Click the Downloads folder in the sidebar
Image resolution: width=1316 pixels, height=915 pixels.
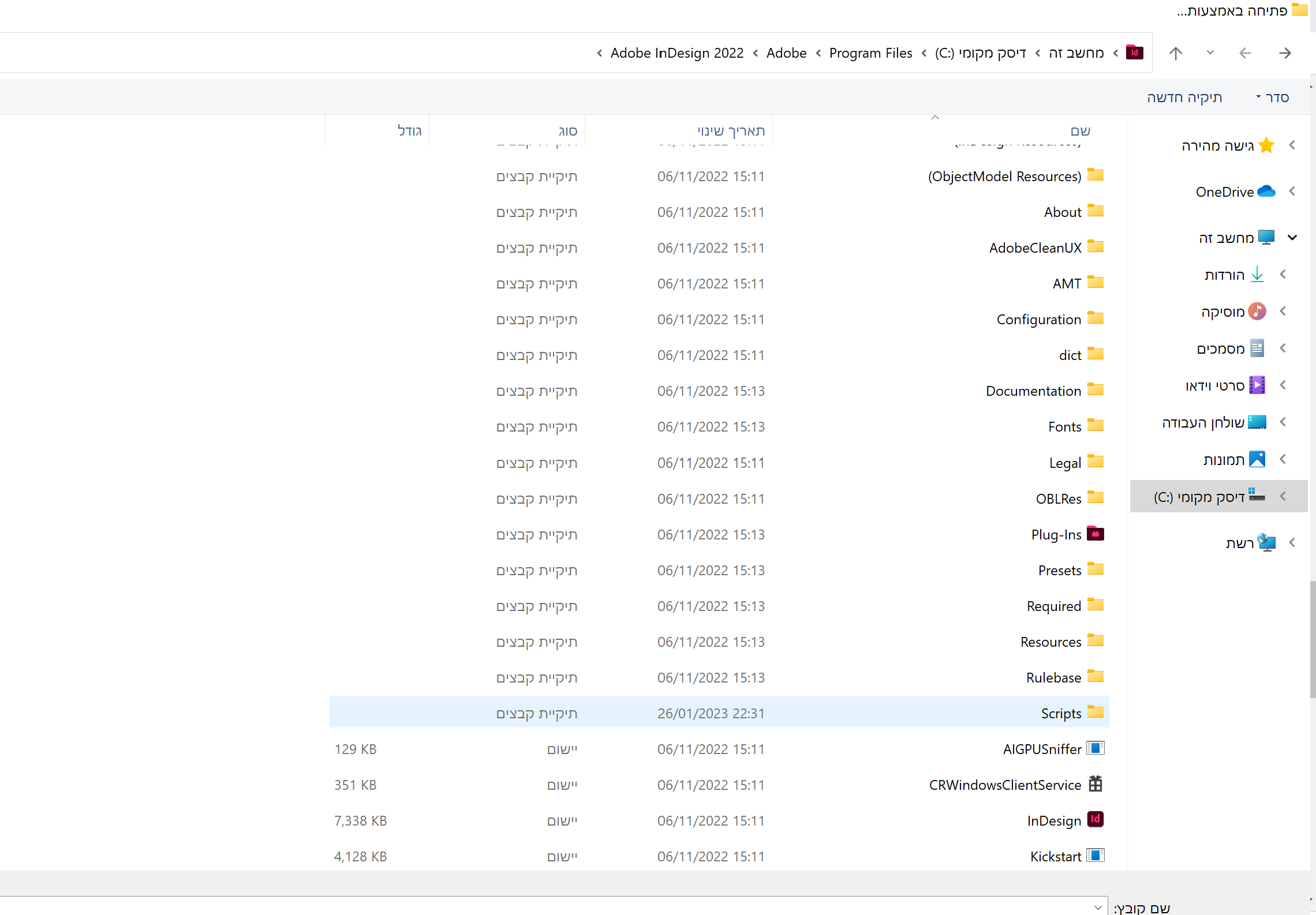click(1224, 275)
